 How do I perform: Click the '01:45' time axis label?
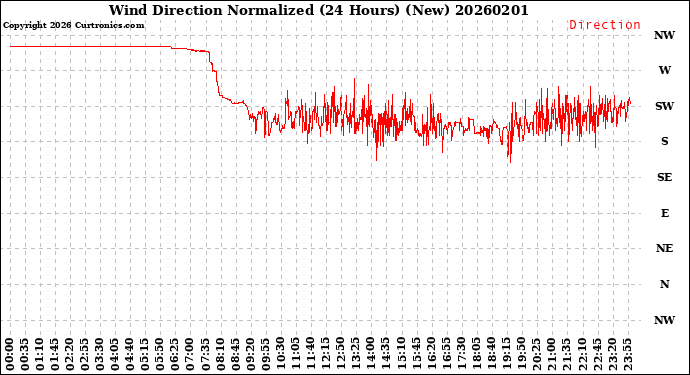(55, 355)
